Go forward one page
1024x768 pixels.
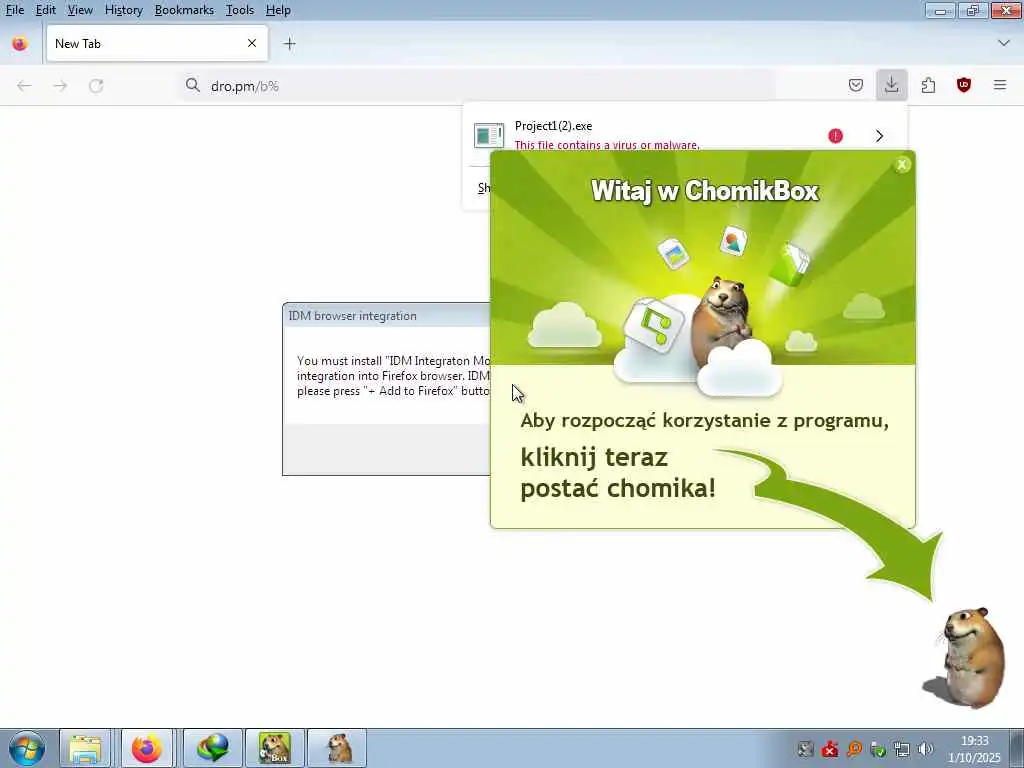60,86
